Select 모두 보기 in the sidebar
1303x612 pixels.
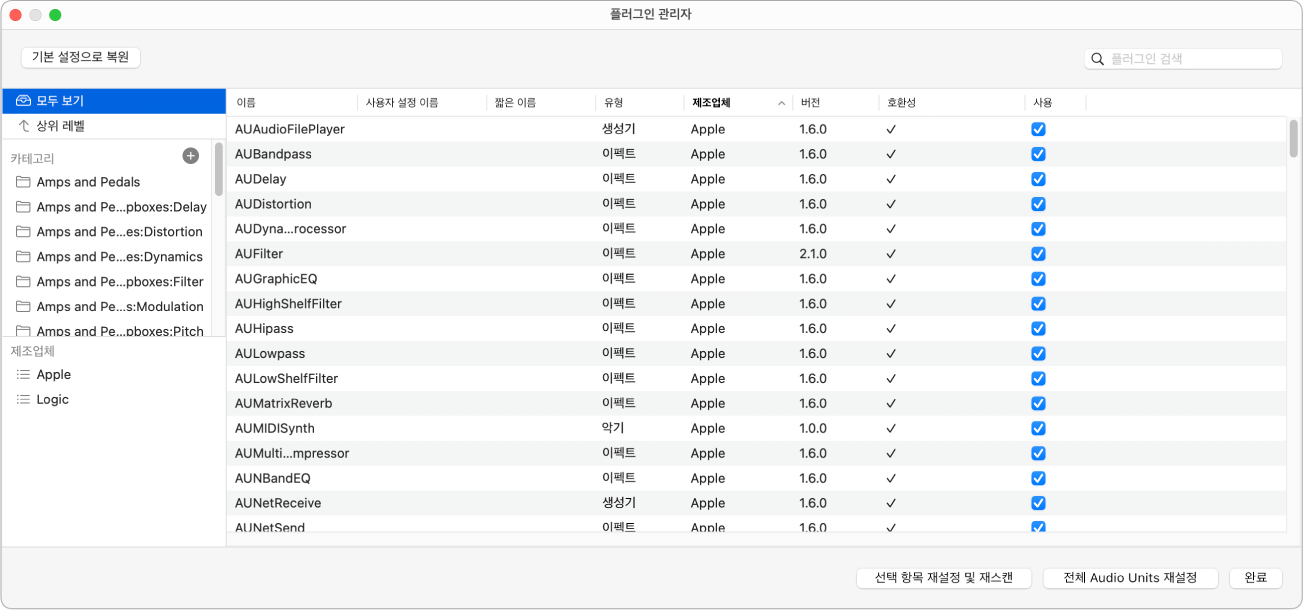coord(114,101)
